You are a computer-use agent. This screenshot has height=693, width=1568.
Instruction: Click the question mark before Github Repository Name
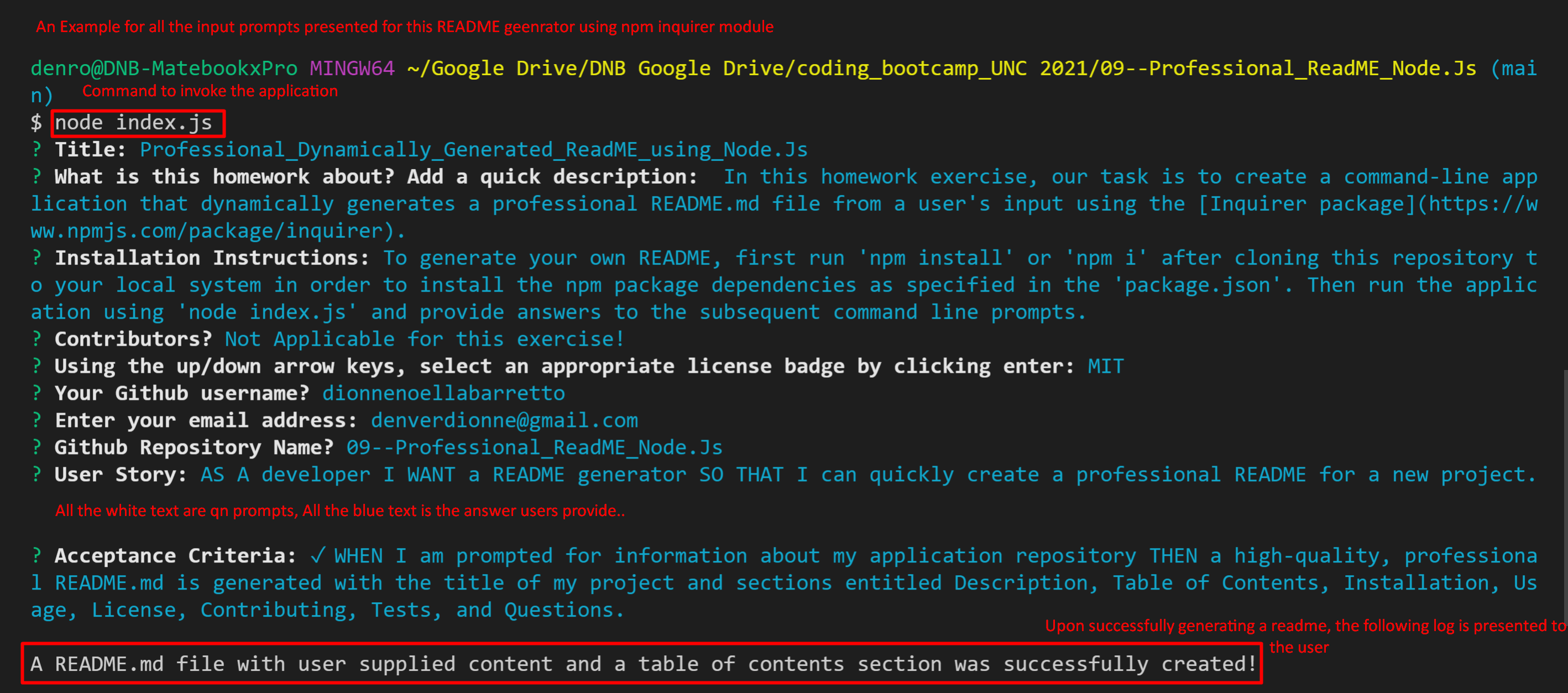[x=36, y=447]
